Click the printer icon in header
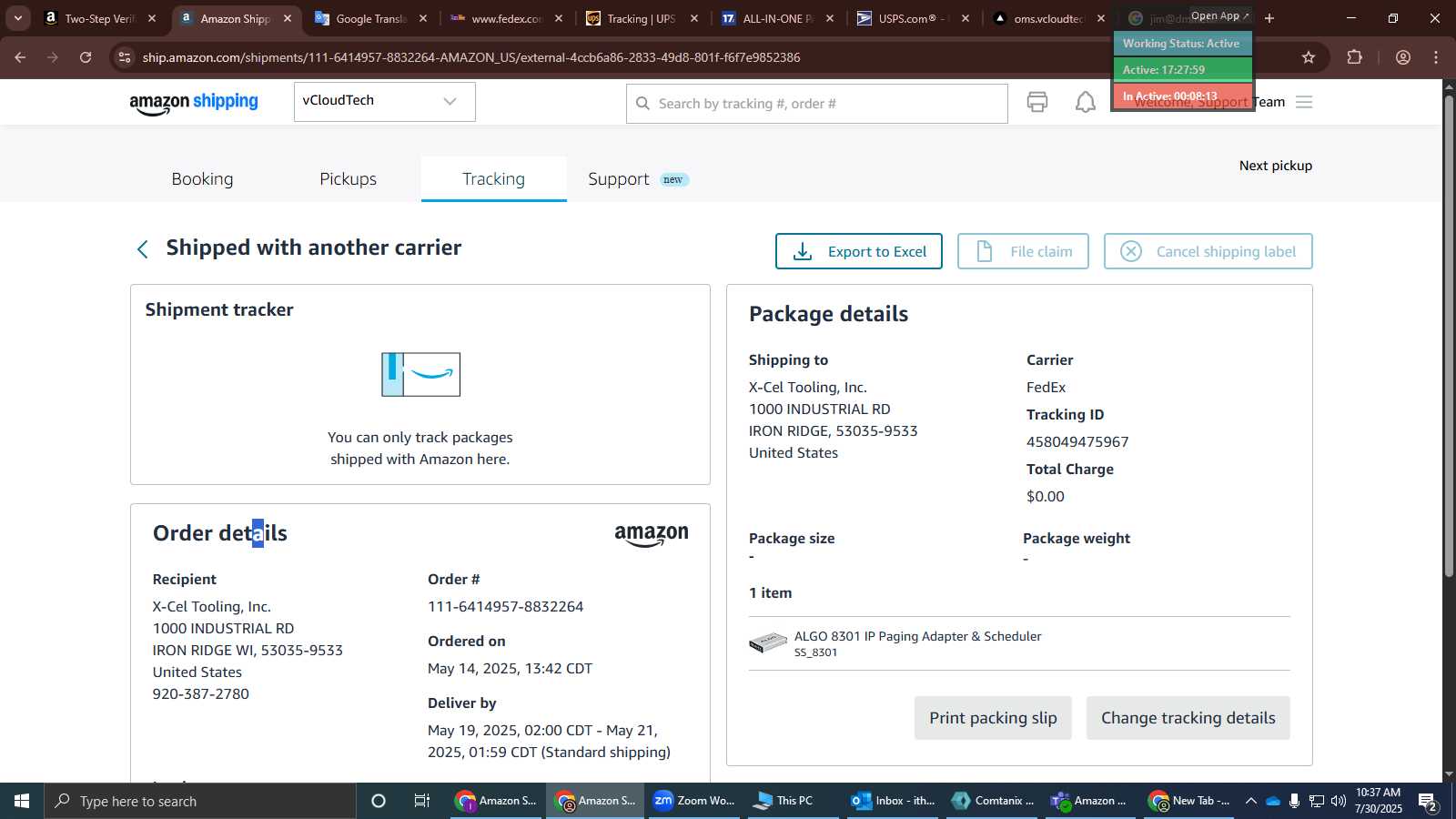 (1037, 102)
